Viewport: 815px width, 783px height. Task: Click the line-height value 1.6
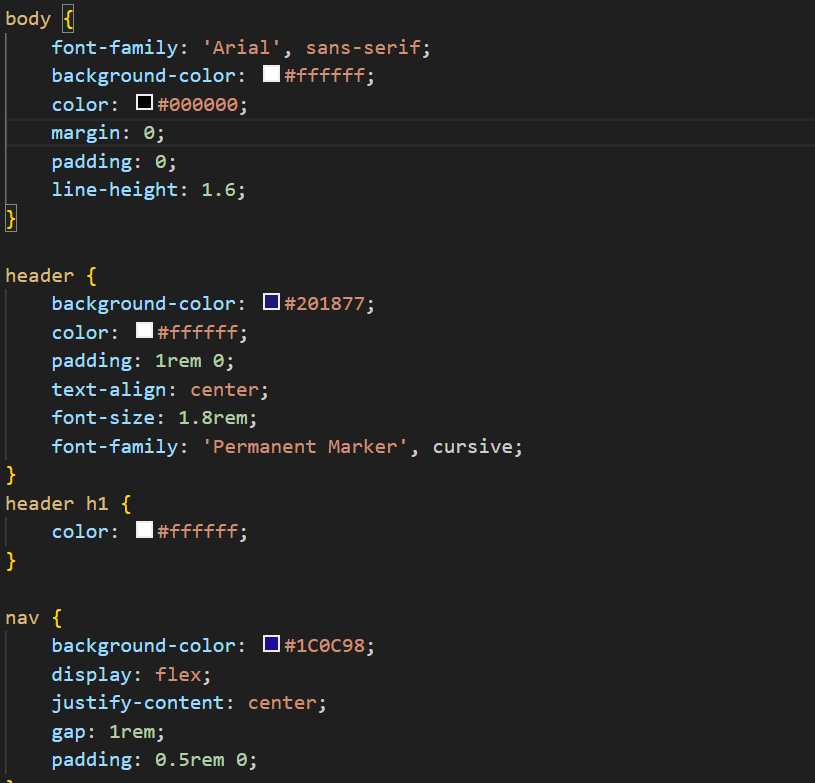click(x=218, y=190)
